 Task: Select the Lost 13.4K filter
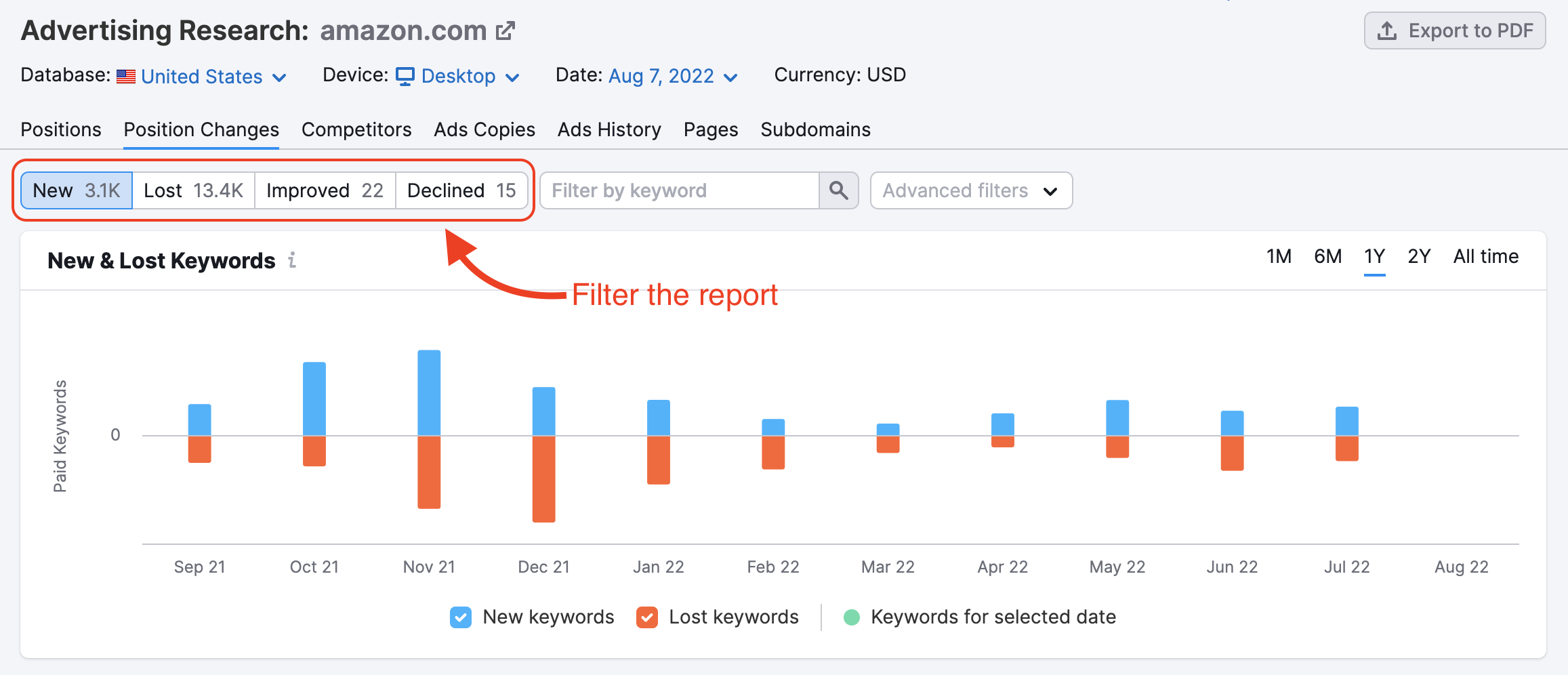point(194,190)
